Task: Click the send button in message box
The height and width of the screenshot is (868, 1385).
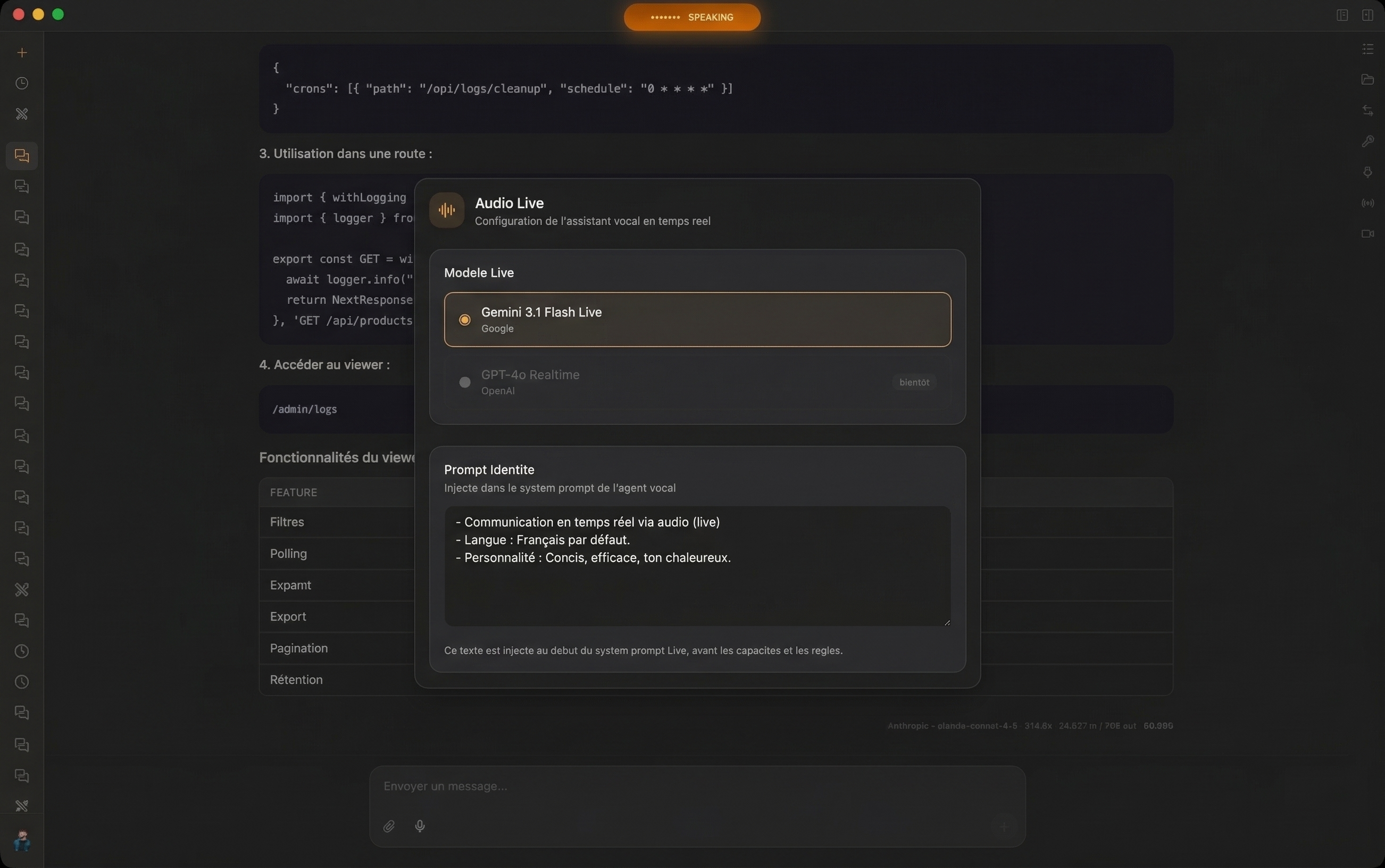Action: click(1004, 827)
